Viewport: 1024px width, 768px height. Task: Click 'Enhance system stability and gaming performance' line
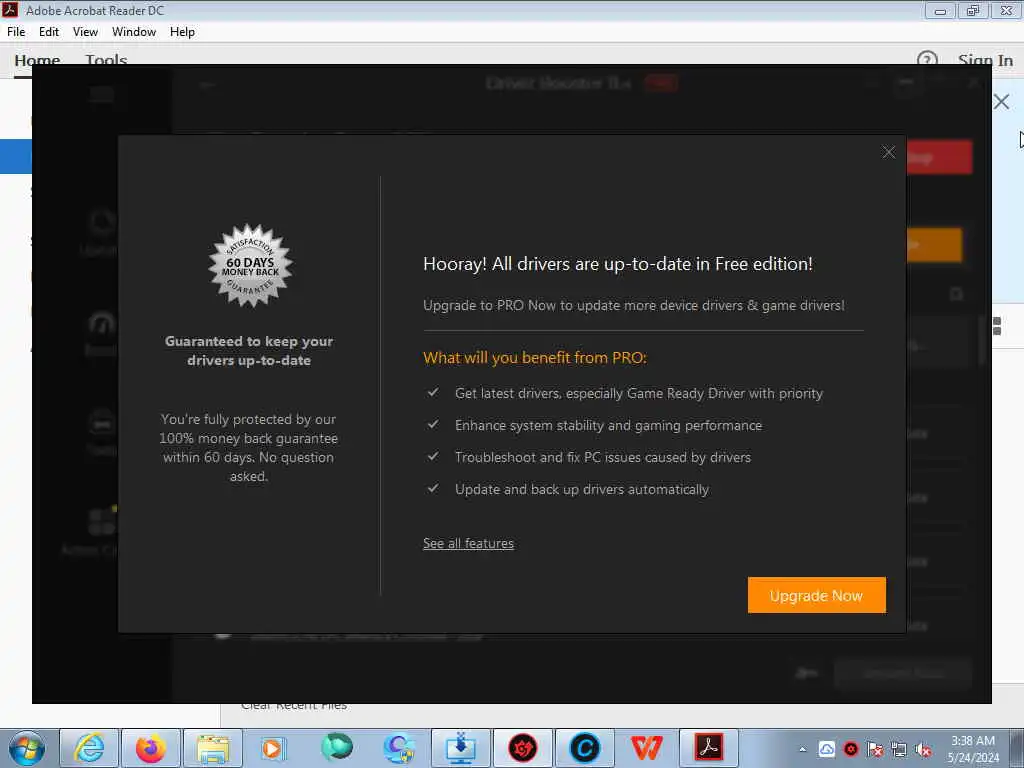609,426
